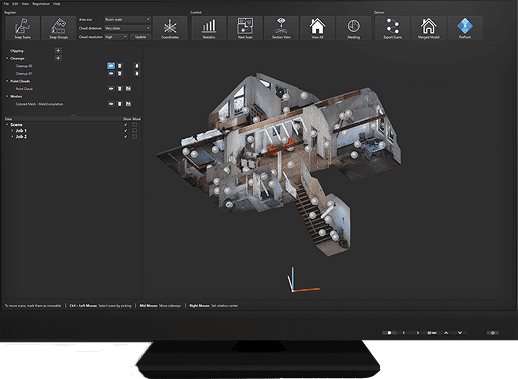Viewport: 518px width, 379px height.
Task: Launch the PinPoint tool
Action: [465, 28]
